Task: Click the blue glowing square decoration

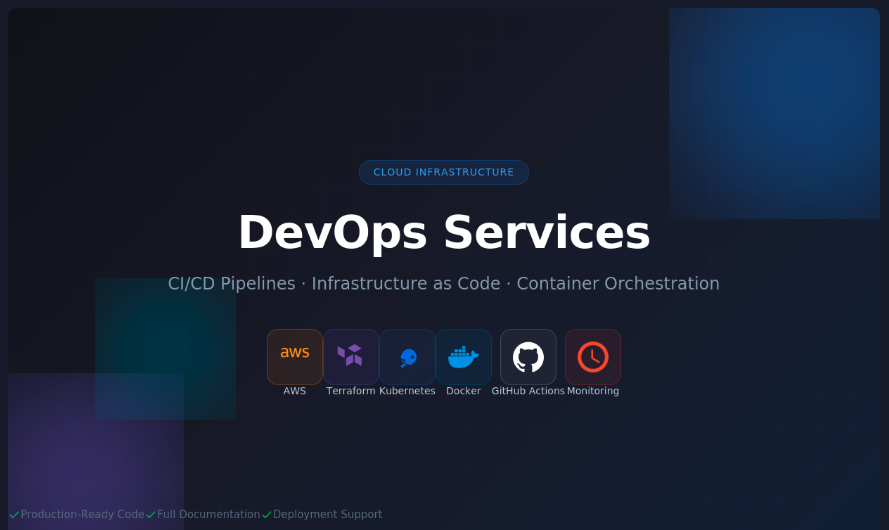Action: 773,113
